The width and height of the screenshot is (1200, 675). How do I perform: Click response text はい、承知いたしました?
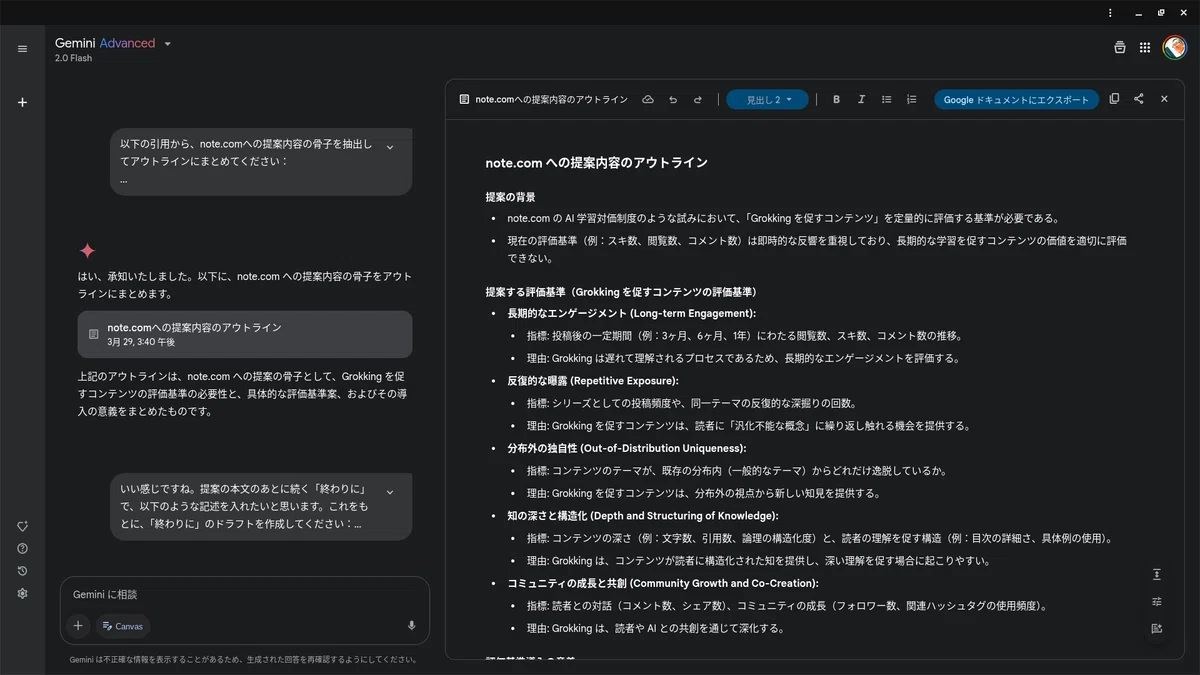coord(245,285)
